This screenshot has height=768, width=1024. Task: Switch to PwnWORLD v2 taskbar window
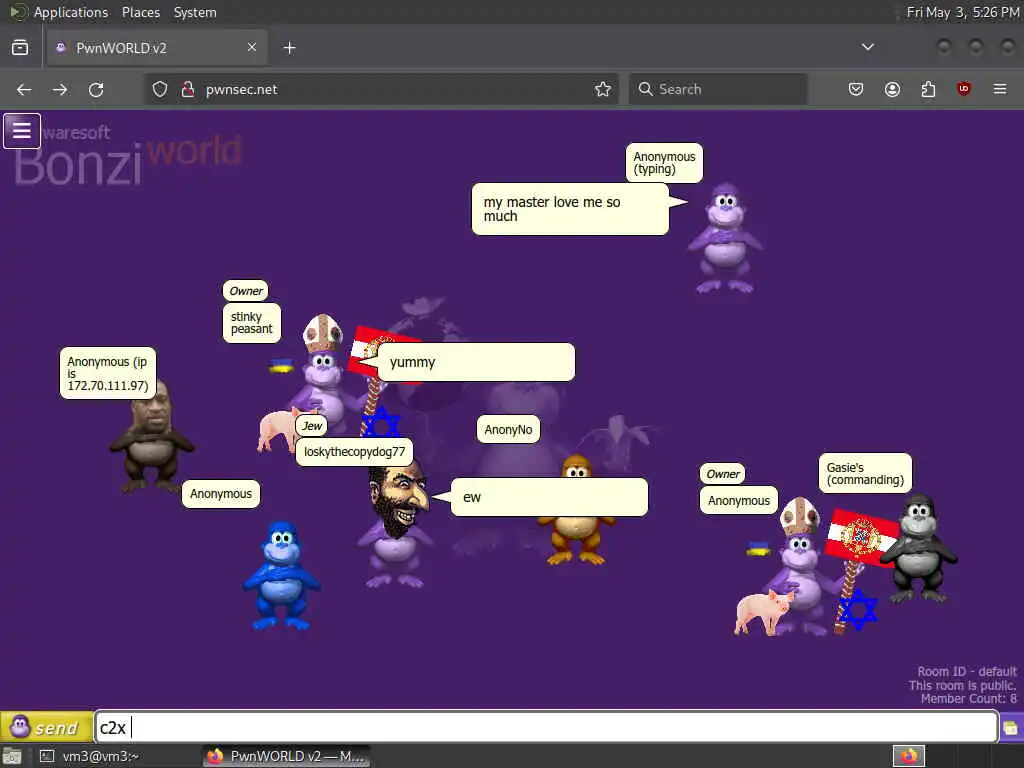286,756
